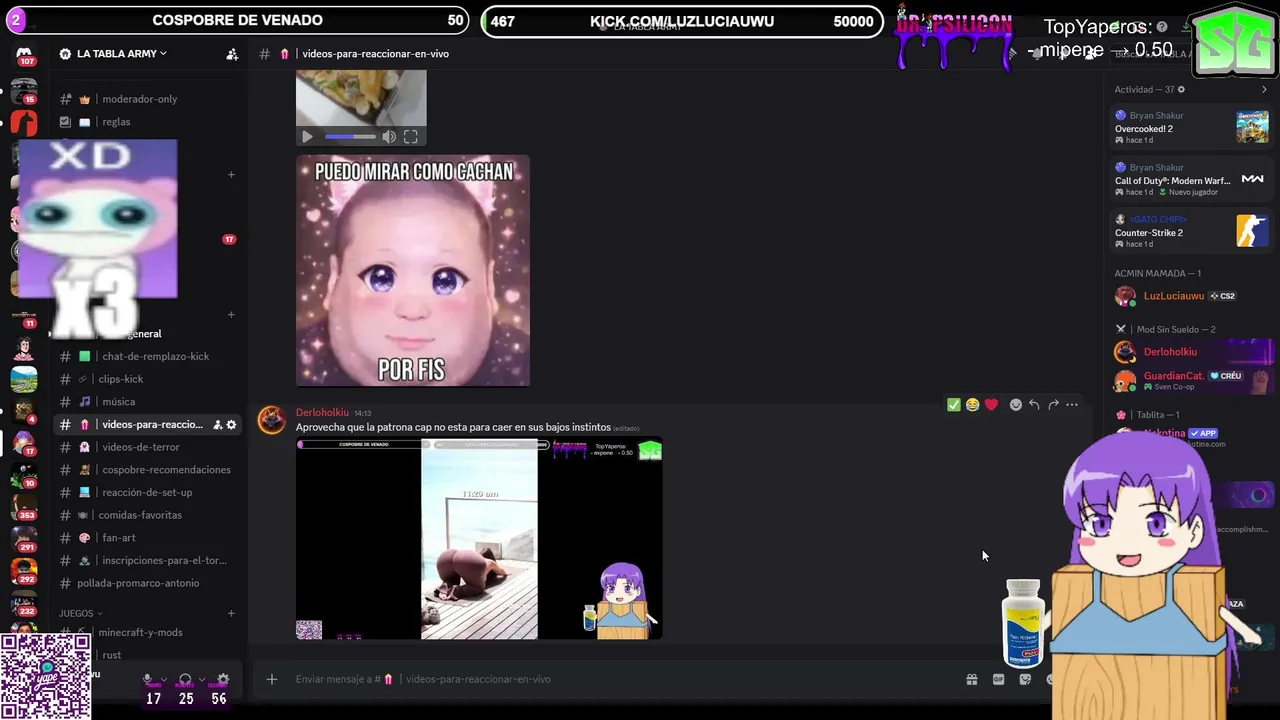This screenshot has height=720, width=1280.
Task: Enter fullscreen on the top video
Action: click(410, 137)
